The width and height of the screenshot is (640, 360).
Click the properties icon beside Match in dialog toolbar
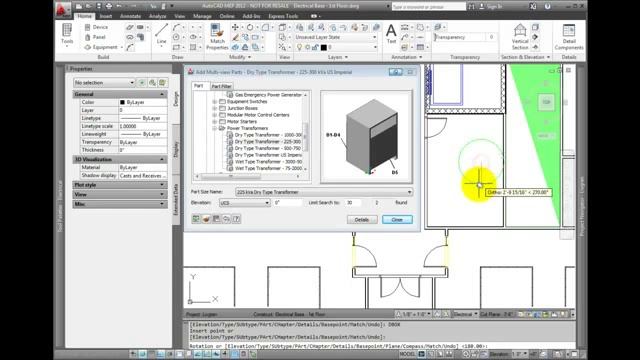tap(216, 219)
